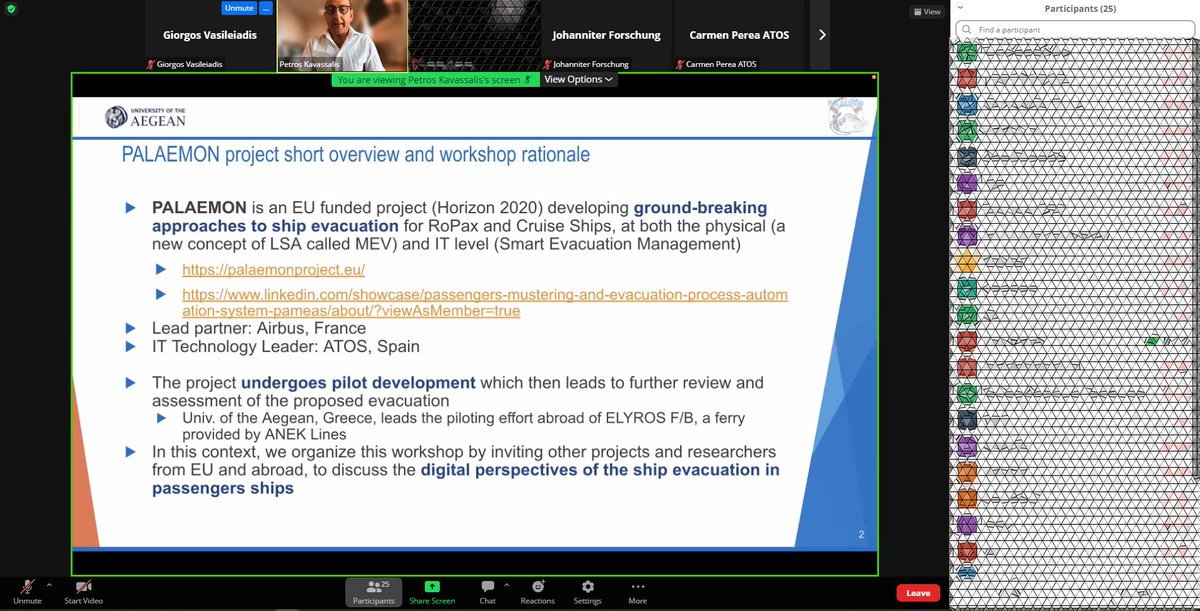Image resolution: width=1200 pixels, height=611 pixels.
Task: Open the View layout button at top right
Action: (928, 11)
